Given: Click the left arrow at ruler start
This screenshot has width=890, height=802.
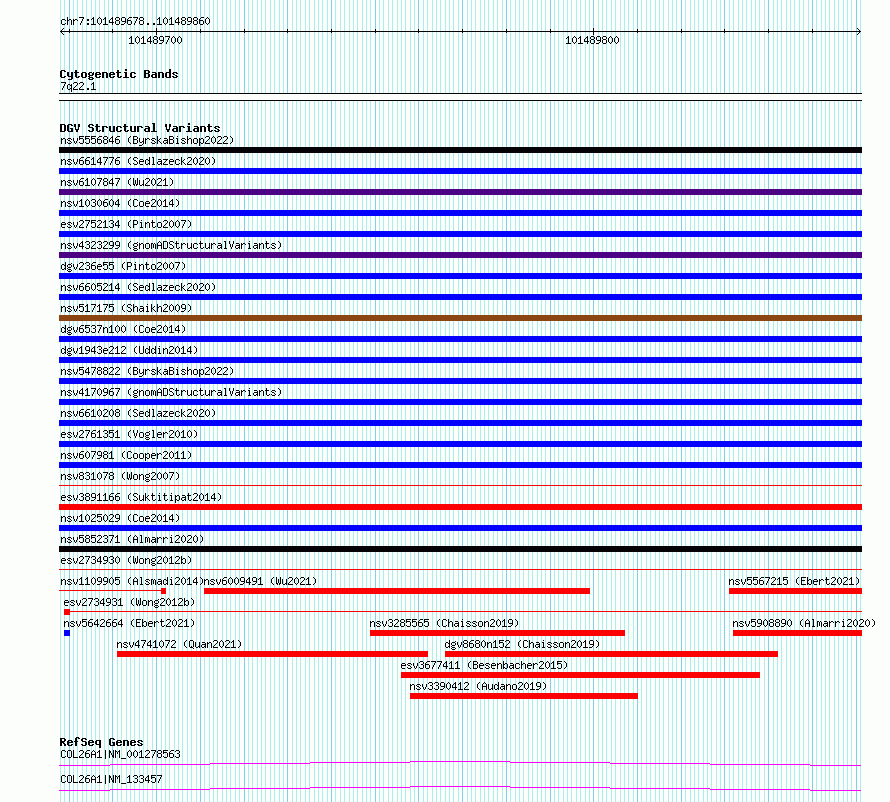Looking at the screenshot, I should pyautogui.click(x=63, y=32).
